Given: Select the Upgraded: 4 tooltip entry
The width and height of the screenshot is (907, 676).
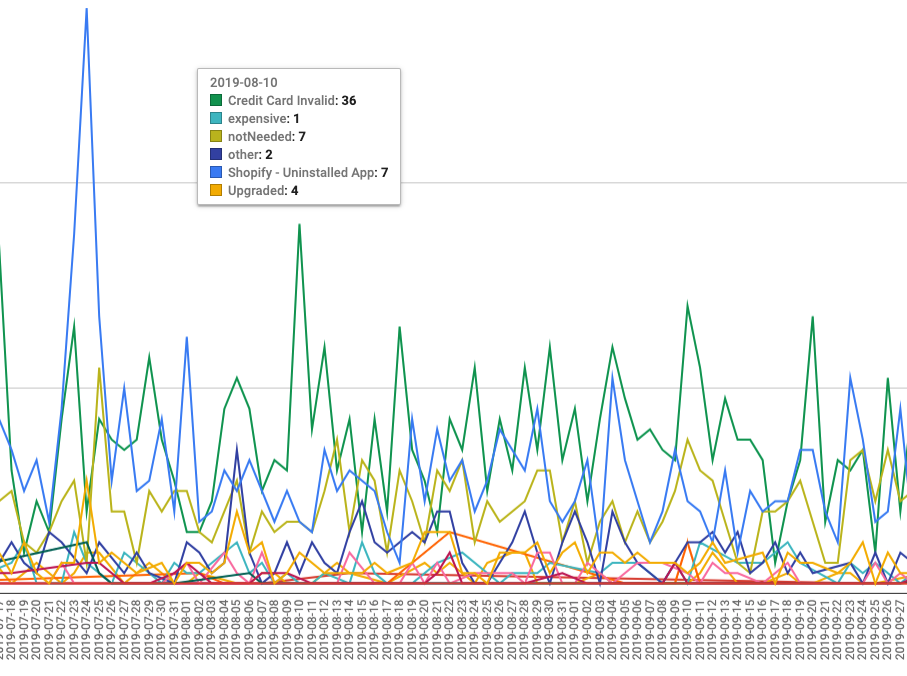Looking at the screenshot, I should point(263,191).
